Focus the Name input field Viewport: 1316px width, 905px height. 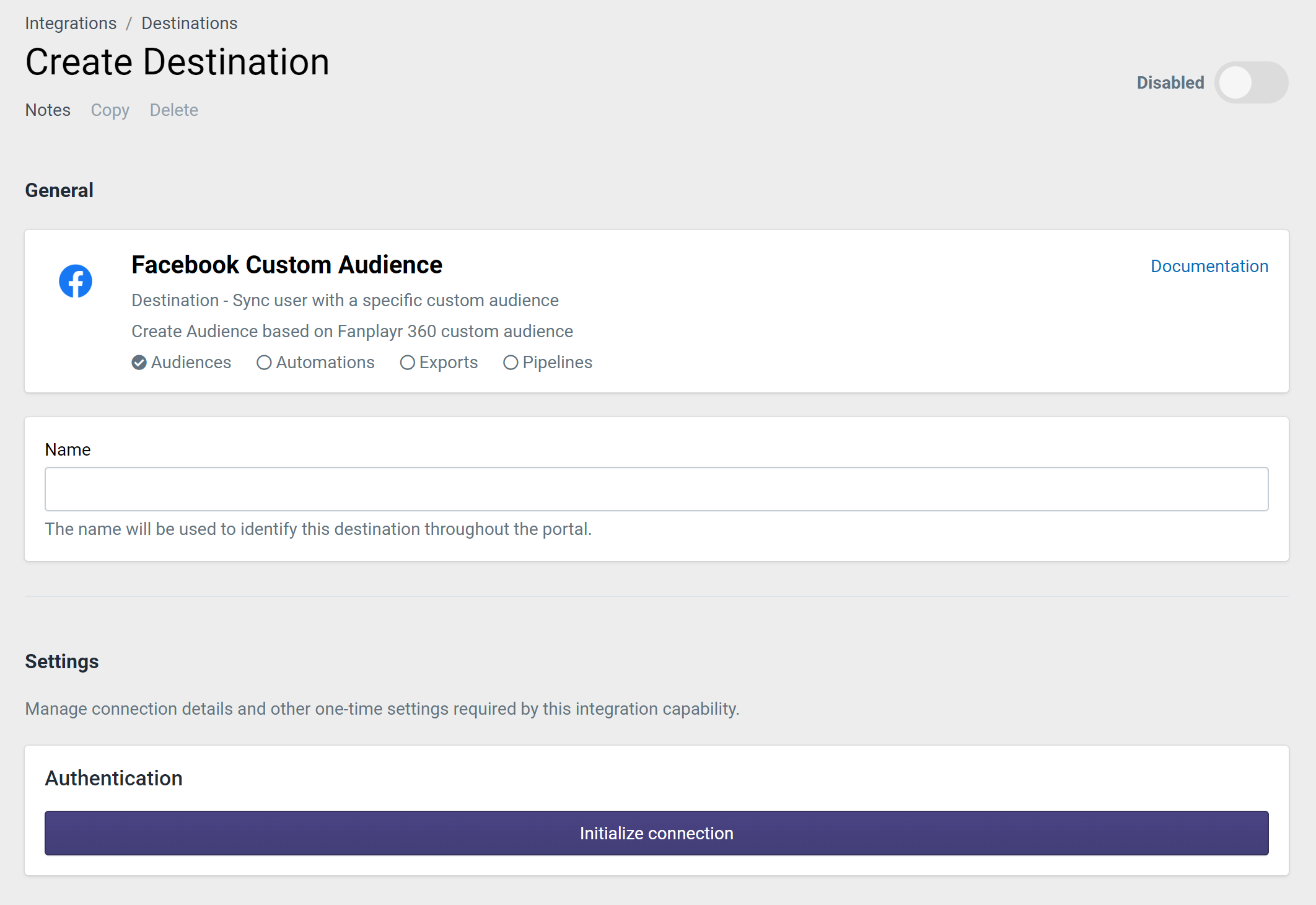click(x=657, y=489)
